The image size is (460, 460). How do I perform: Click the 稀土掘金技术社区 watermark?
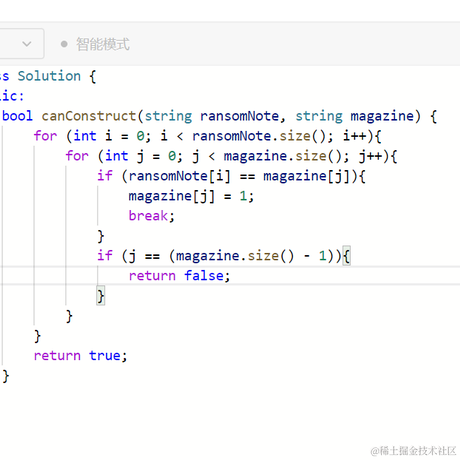pos(413,451)
